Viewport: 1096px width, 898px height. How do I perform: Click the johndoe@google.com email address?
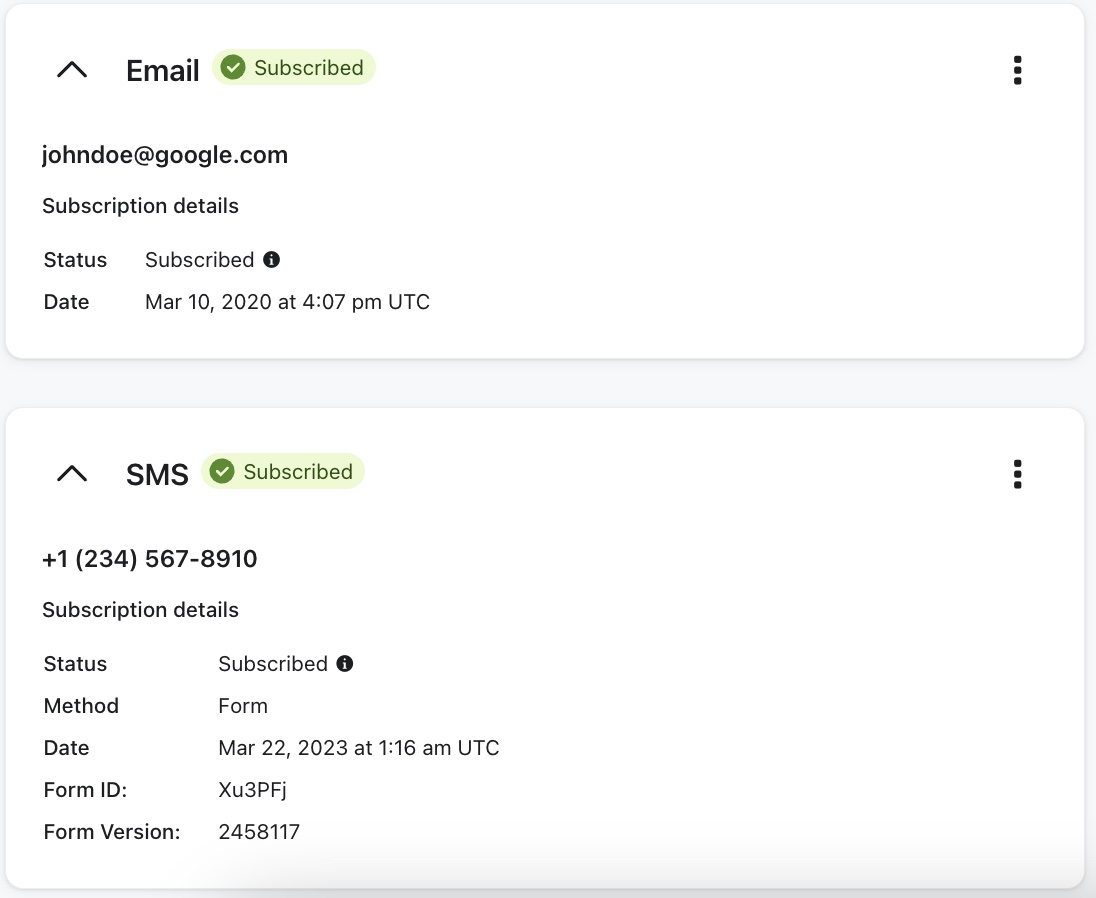(165, 154)
